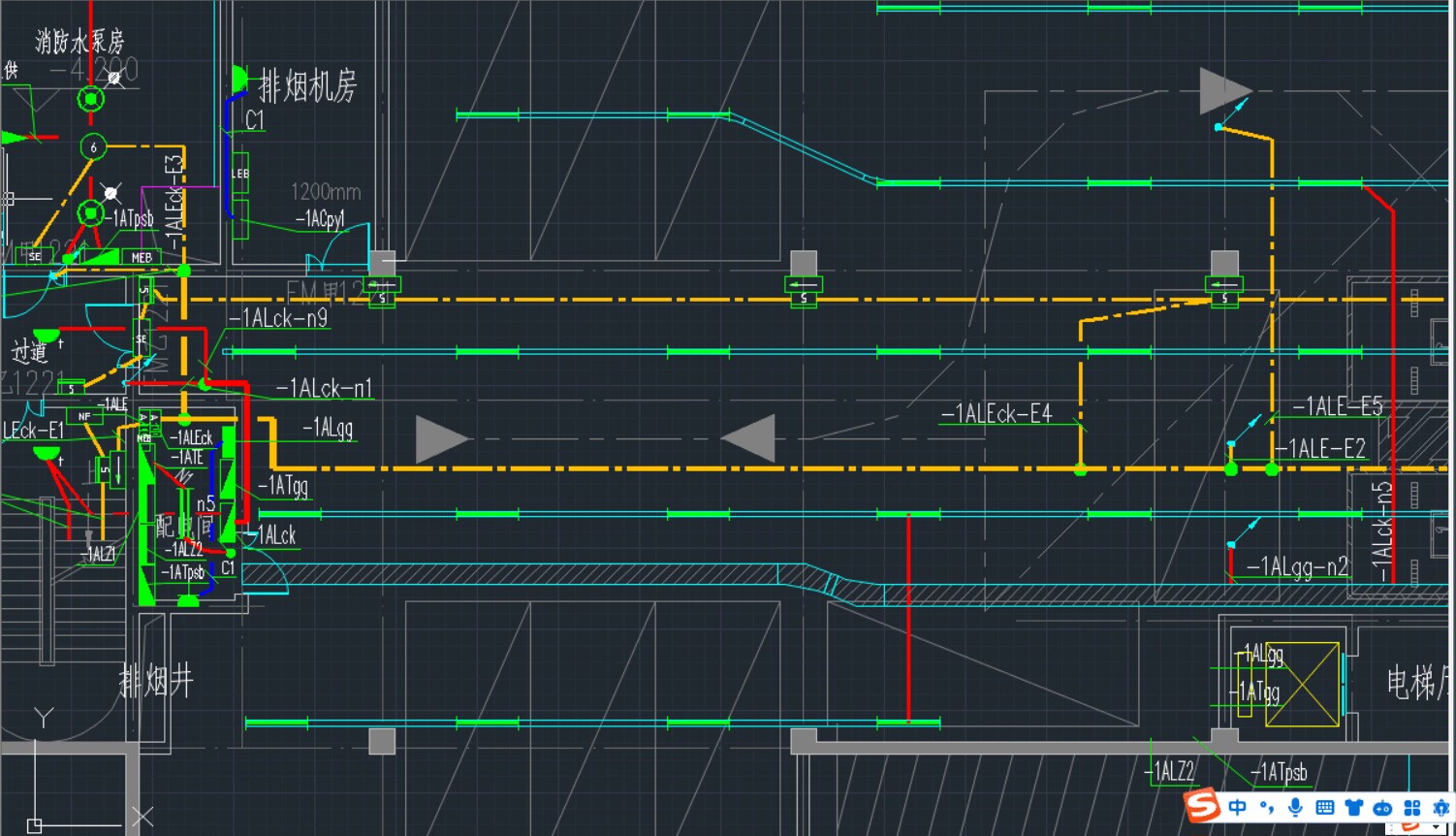Open the Sogou toolbox grid icon
1456x836 pixels.
coord(1412,807)
